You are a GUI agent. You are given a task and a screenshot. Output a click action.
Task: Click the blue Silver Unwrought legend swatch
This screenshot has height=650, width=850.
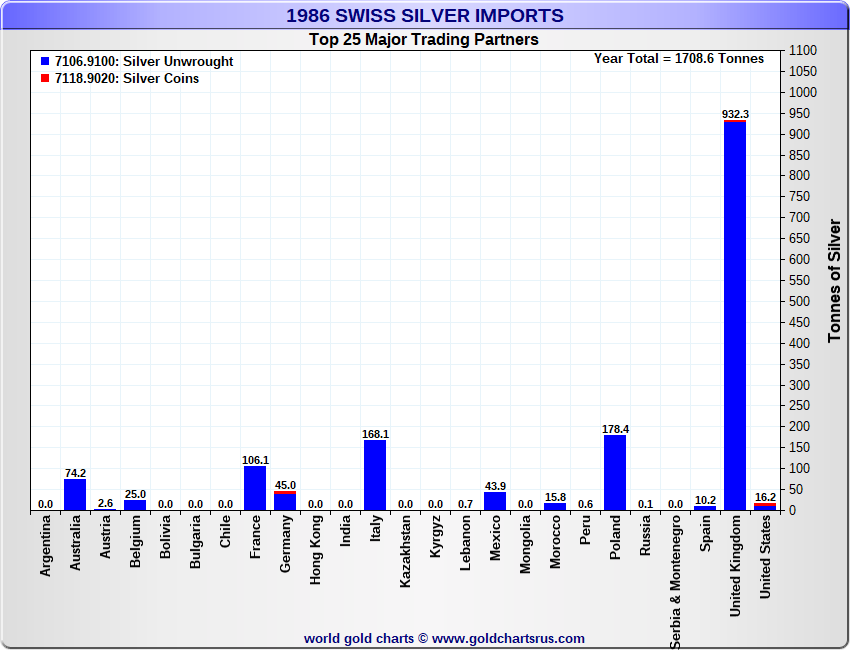click(x=45, y=61)
